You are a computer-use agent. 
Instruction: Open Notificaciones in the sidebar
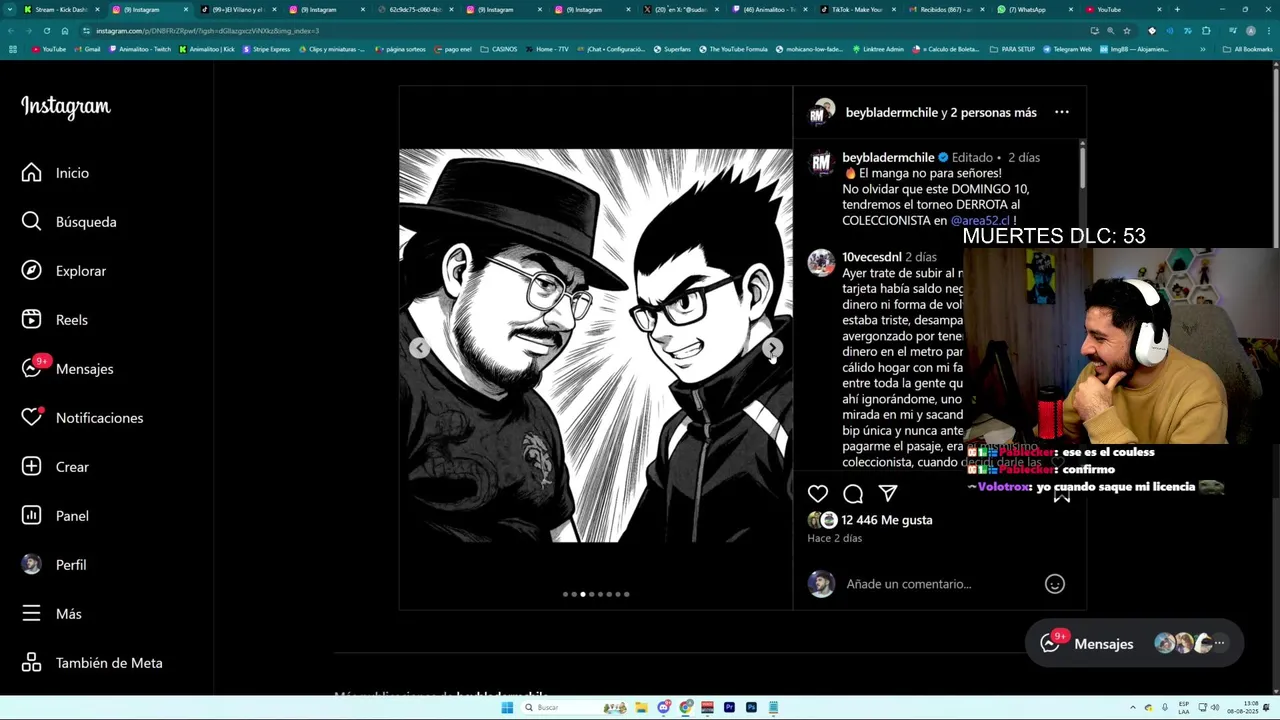[82, 418]
